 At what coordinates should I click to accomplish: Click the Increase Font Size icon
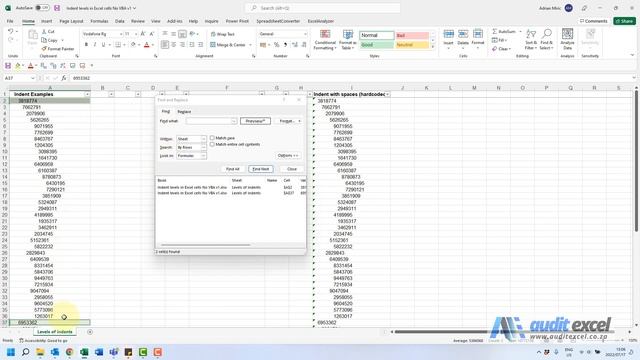pyautogui.click(x=143, y=34)
